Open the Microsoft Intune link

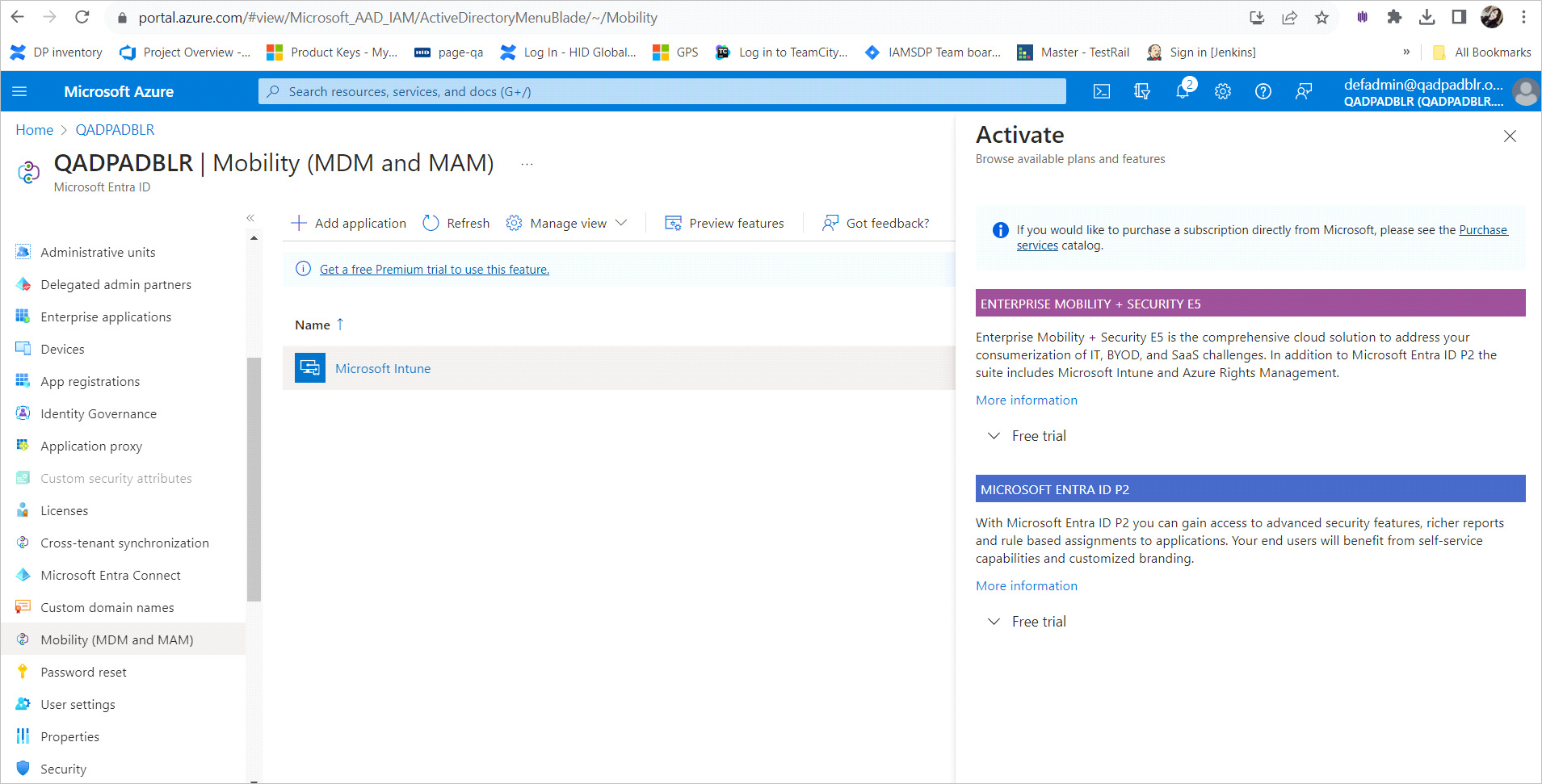383,368
